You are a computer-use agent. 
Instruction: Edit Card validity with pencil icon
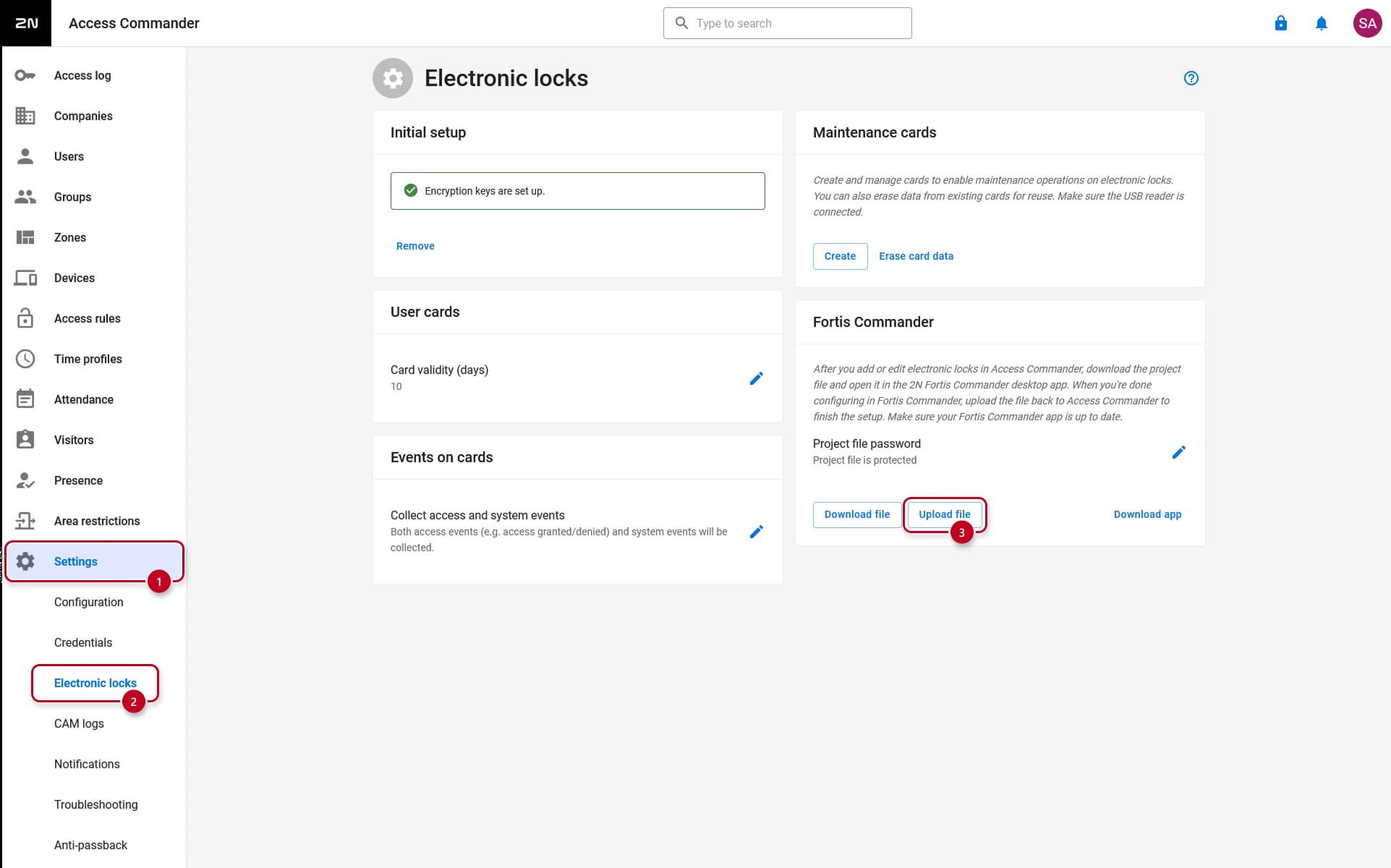coord(756,378)
